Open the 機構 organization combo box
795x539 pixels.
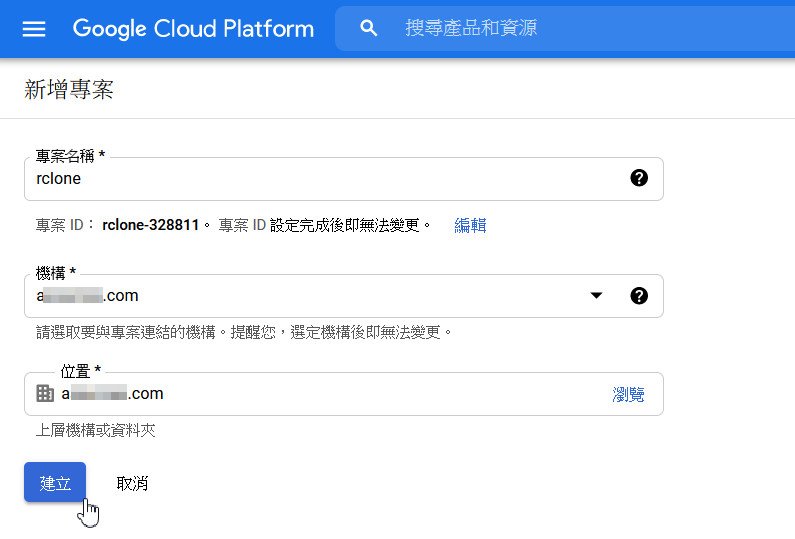(x=300, y=296)
